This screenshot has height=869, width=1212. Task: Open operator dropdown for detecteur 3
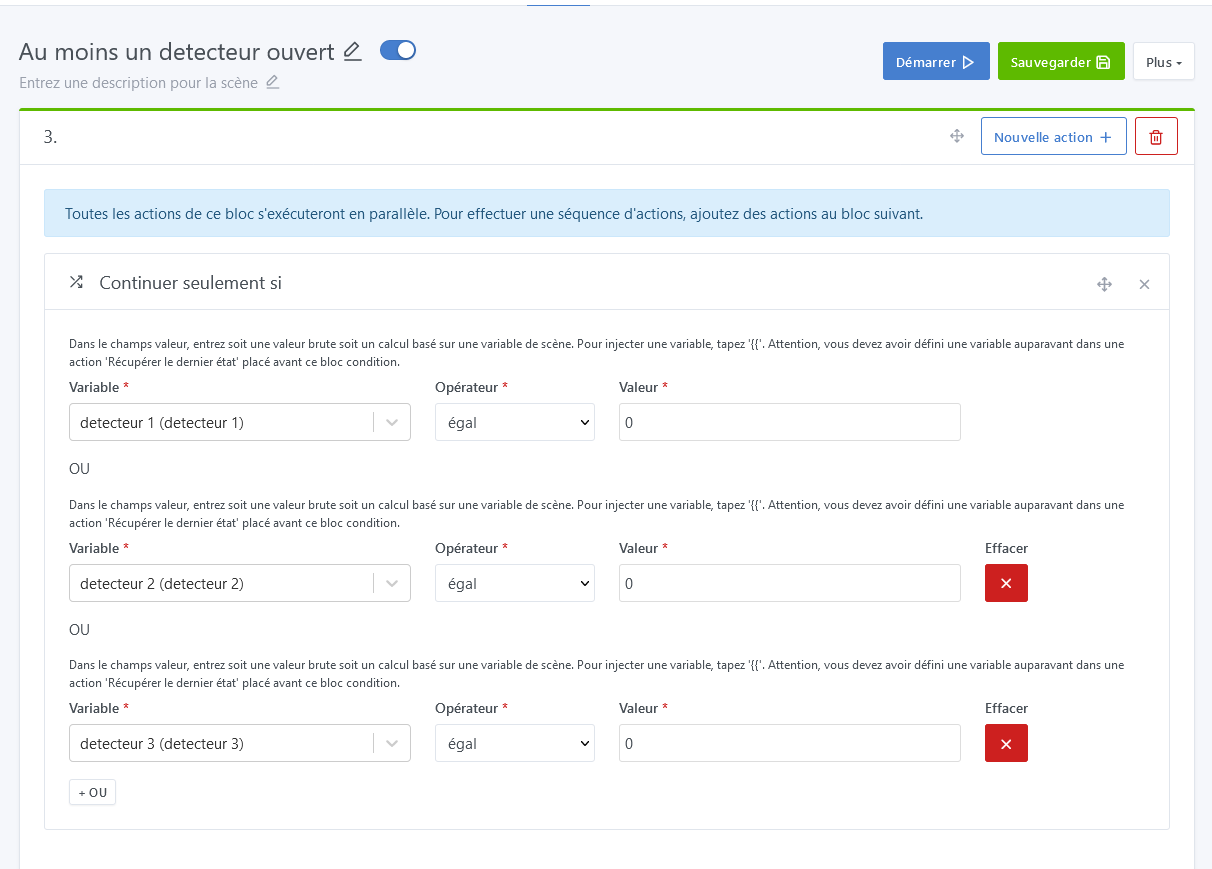tap(514, 743)
